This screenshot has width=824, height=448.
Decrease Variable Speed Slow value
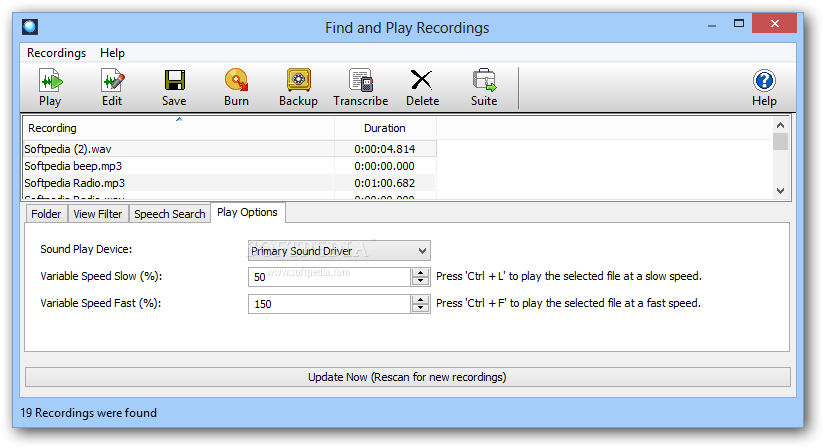[420, 282]
